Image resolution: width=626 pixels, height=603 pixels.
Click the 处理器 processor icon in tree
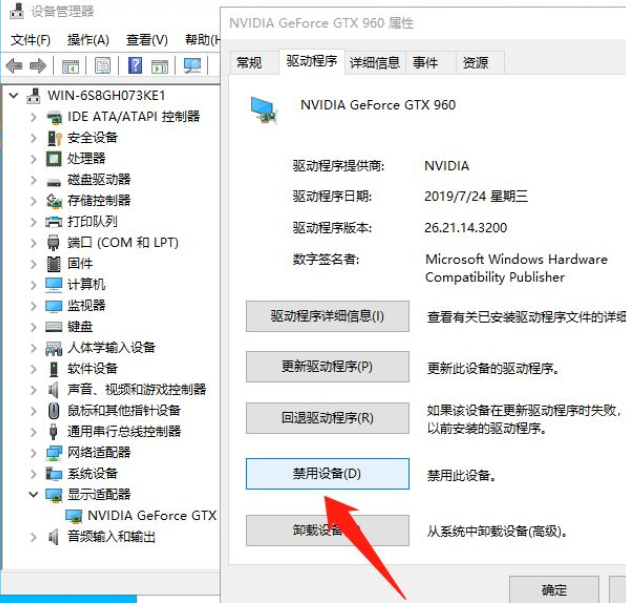coord(53,159)
